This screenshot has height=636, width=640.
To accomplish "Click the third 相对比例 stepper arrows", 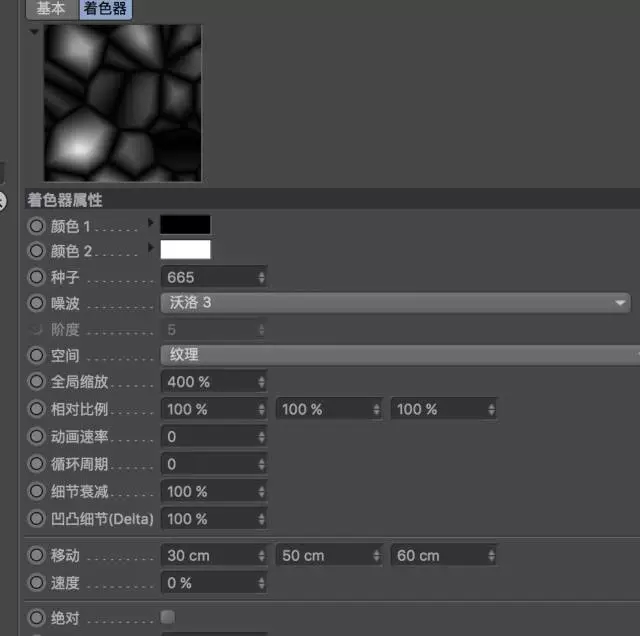I will point(491,409).
